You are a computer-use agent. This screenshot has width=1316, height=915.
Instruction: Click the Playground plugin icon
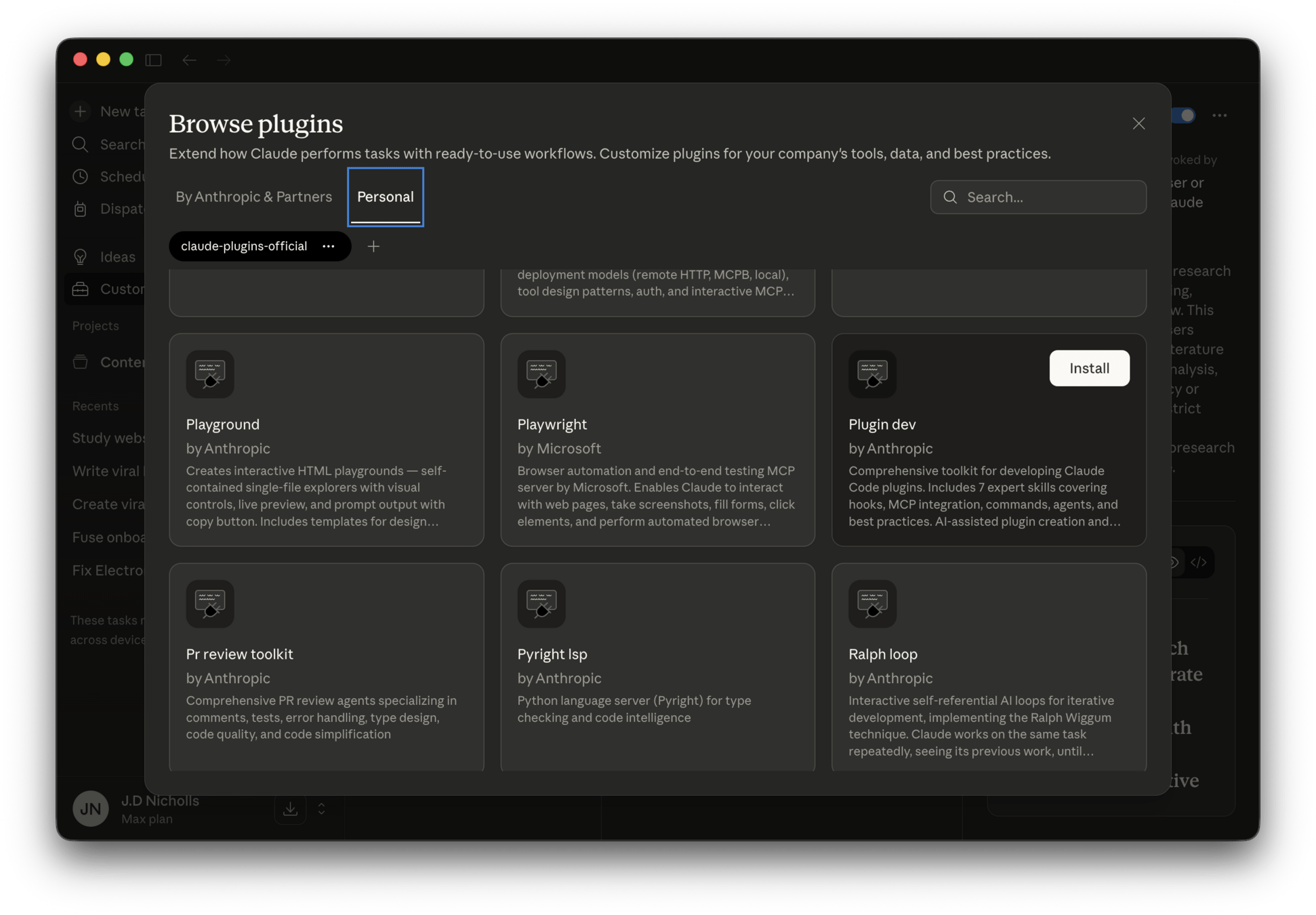click(x=210, y=374)
